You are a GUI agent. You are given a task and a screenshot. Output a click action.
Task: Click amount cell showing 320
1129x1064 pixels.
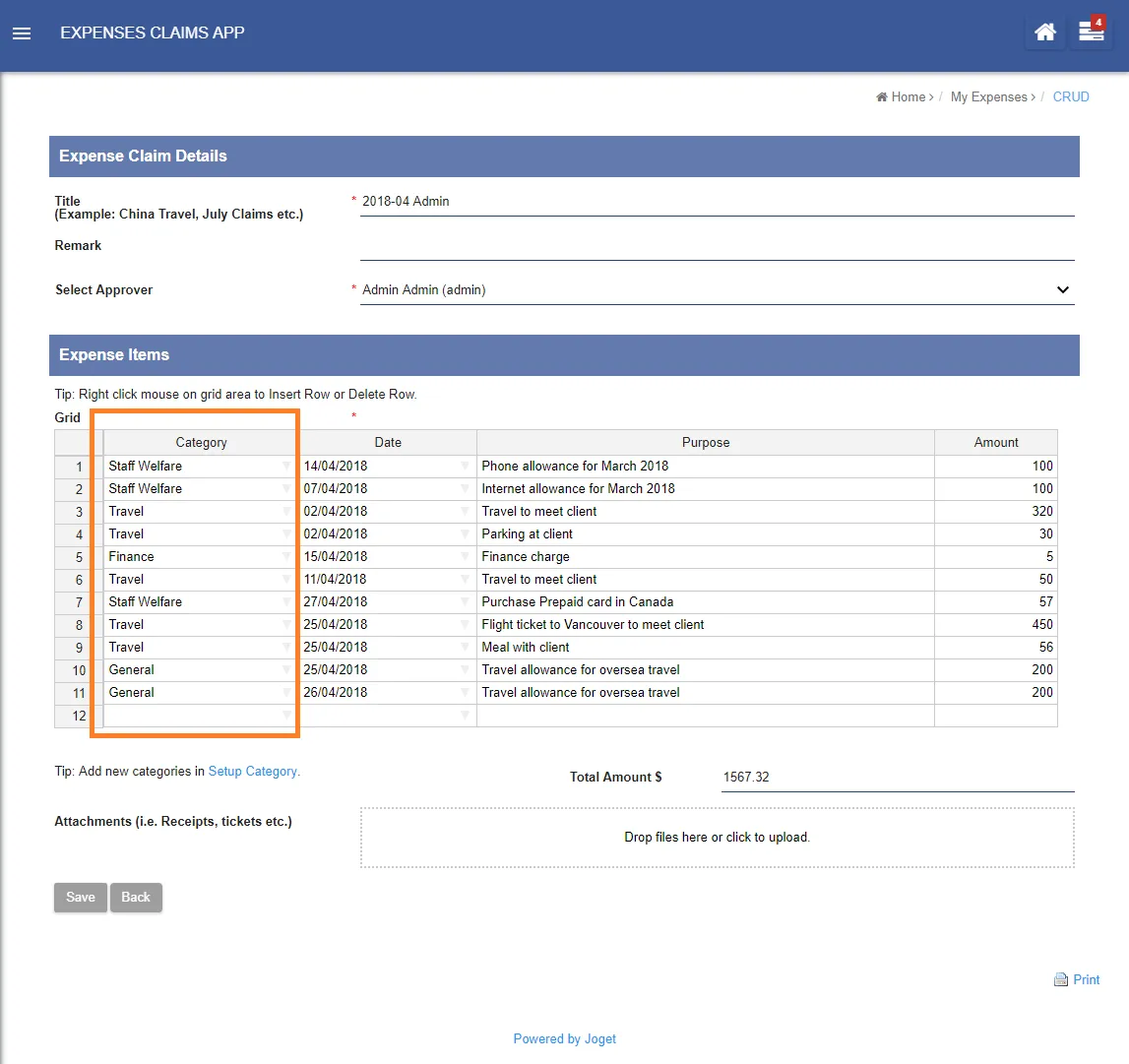click(x=996, y=512)
